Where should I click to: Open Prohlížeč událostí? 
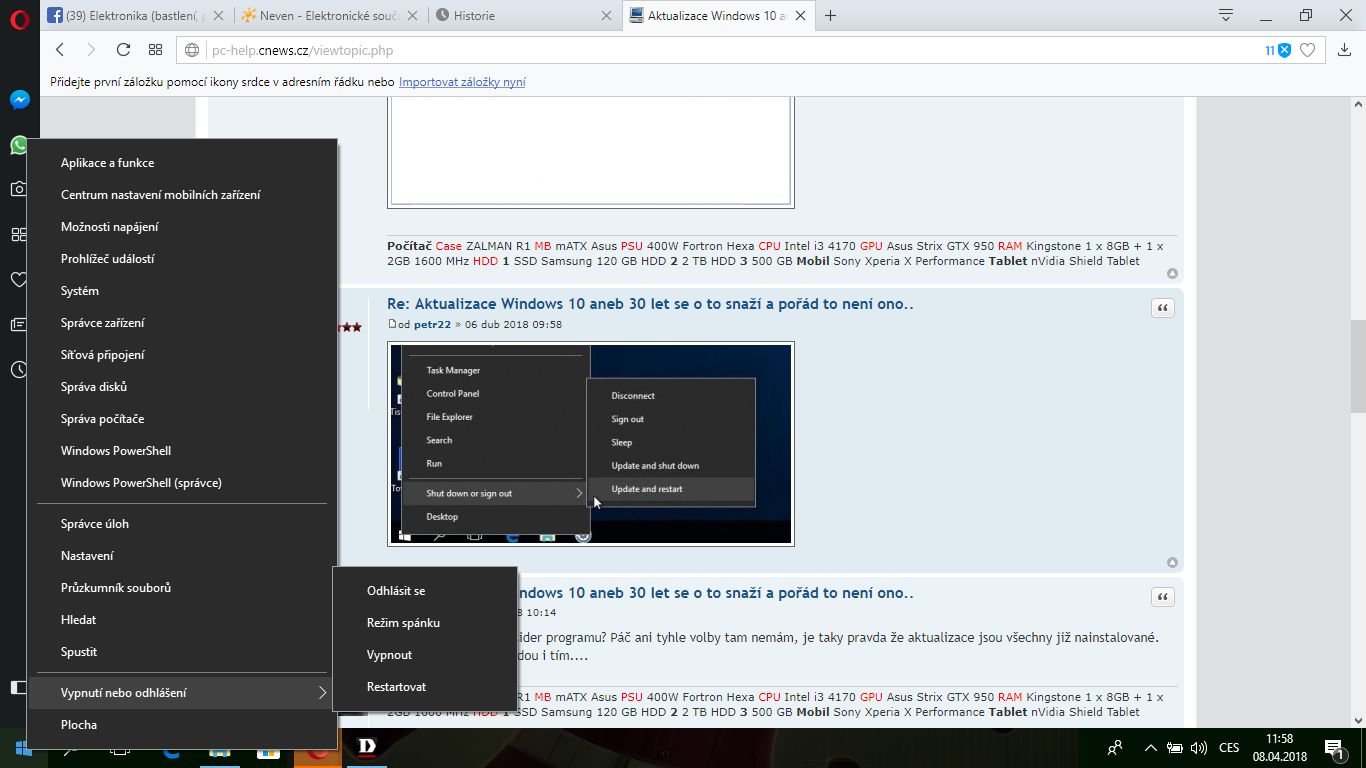click(x=182, y=259)
